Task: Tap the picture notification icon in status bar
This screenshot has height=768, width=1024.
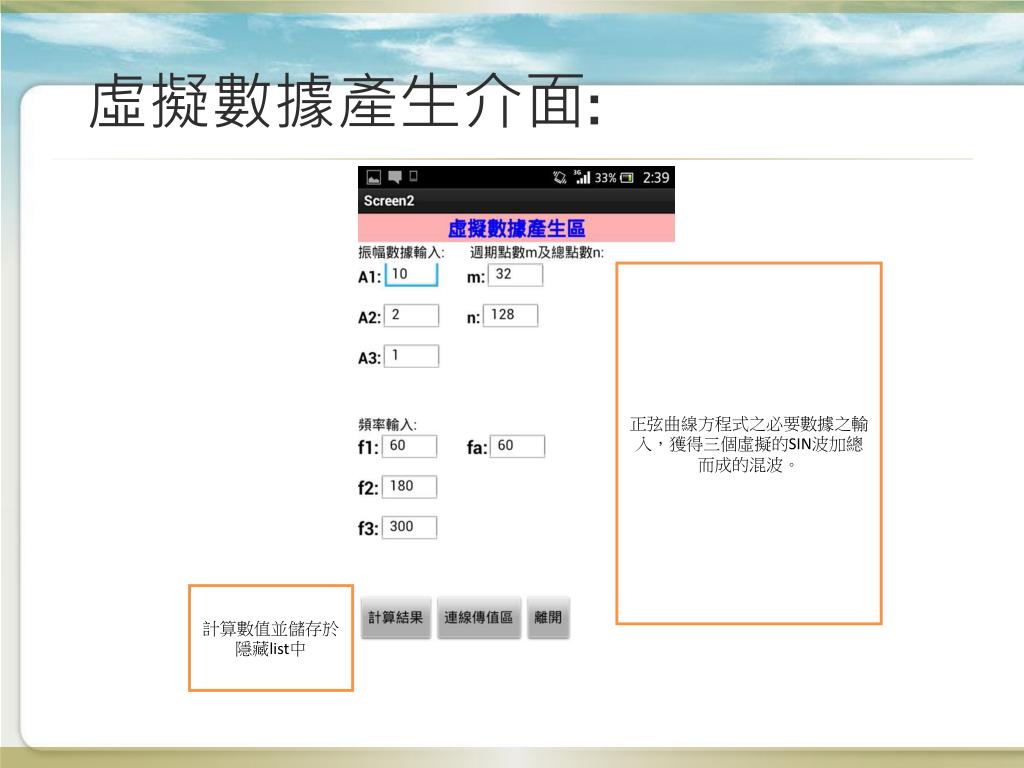Action: point(374,177)
